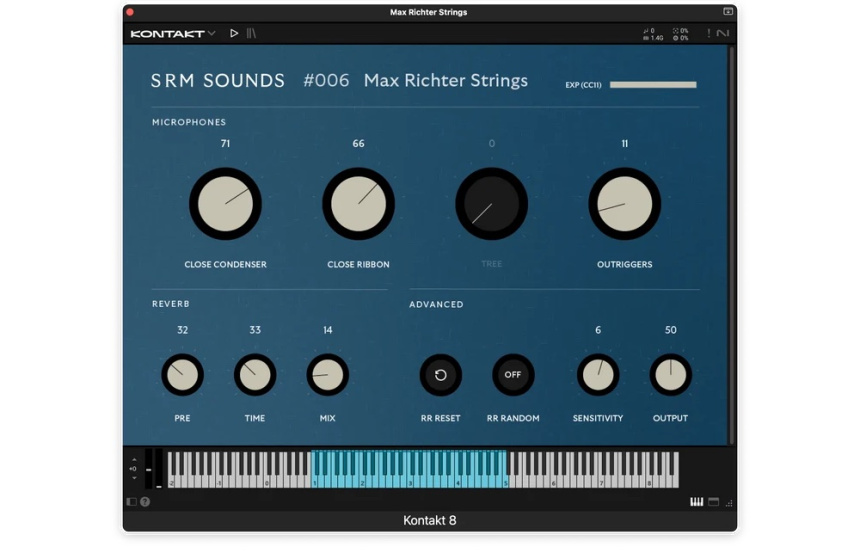Open the library browser icon
860x559 pixels.
pos(251,33)
